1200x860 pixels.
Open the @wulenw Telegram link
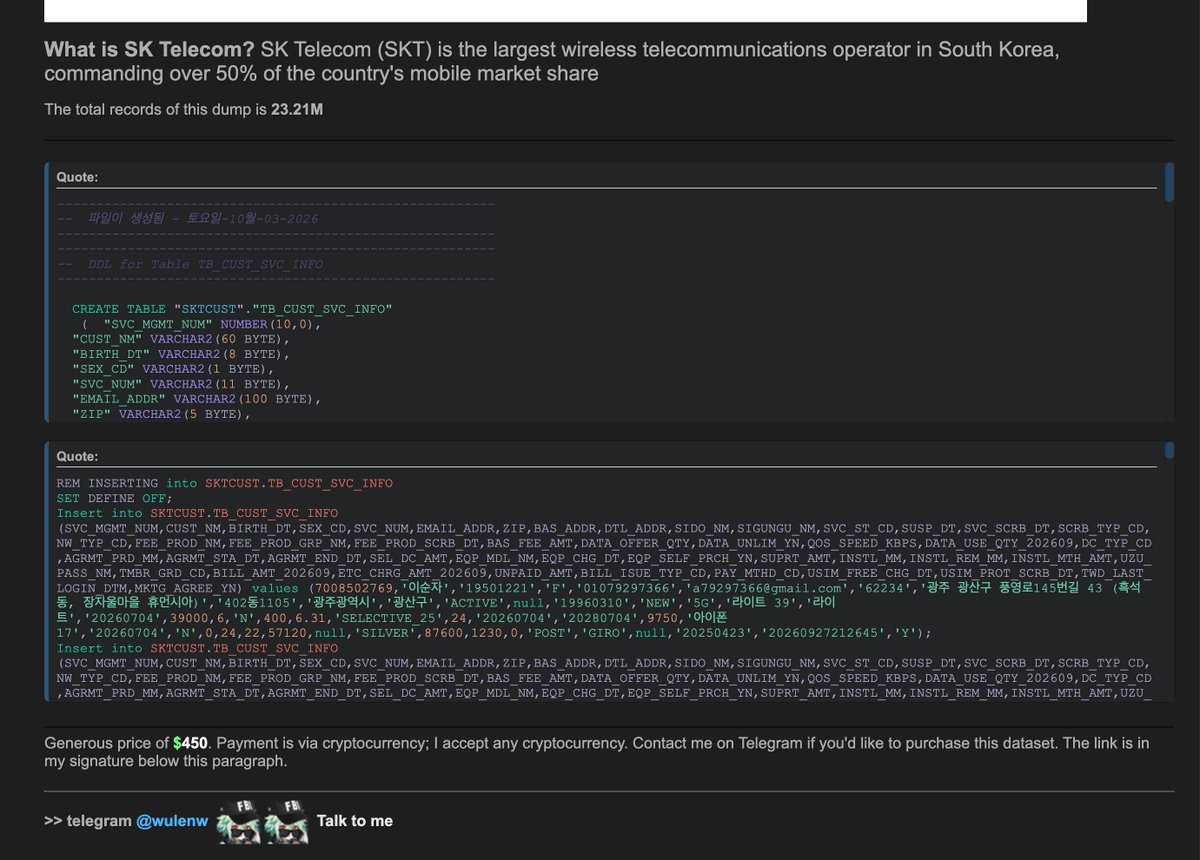pyautogui.click(x=173, y=821)
